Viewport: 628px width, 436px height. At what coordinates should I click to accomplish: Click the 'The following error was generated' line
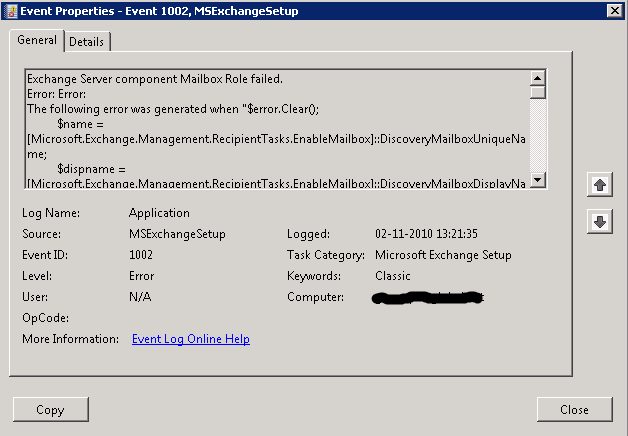point(173,109)
